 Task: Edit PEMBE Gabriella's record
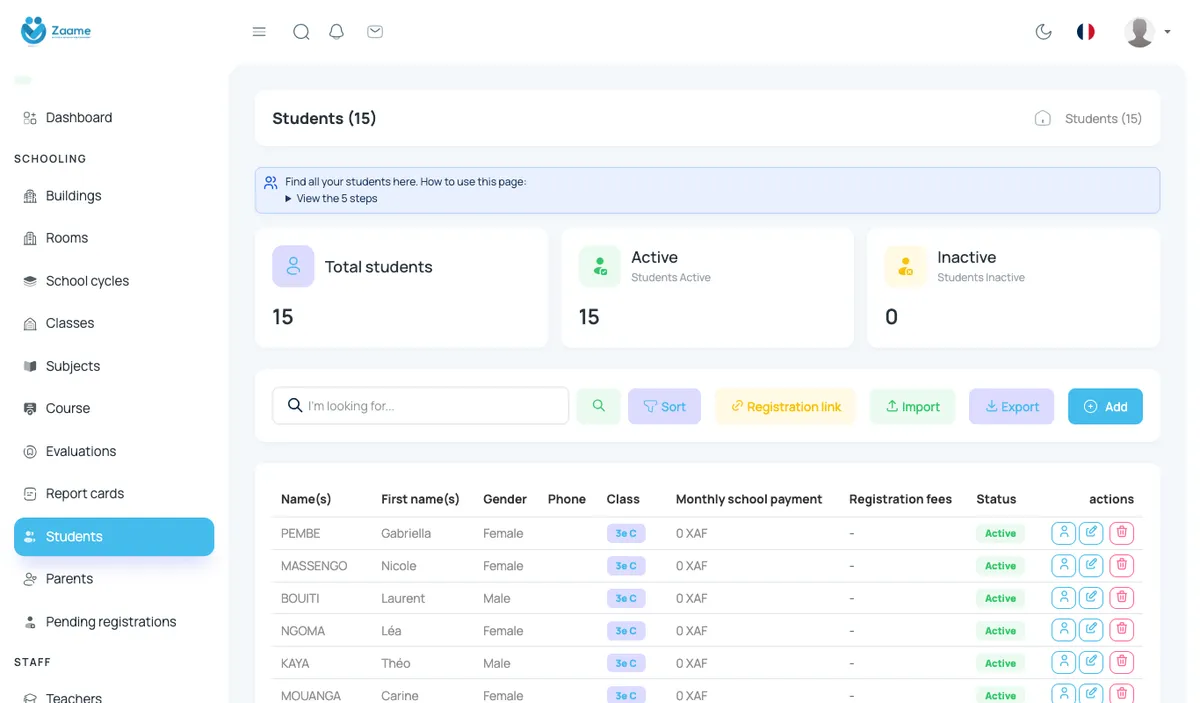pos(1091,533)
